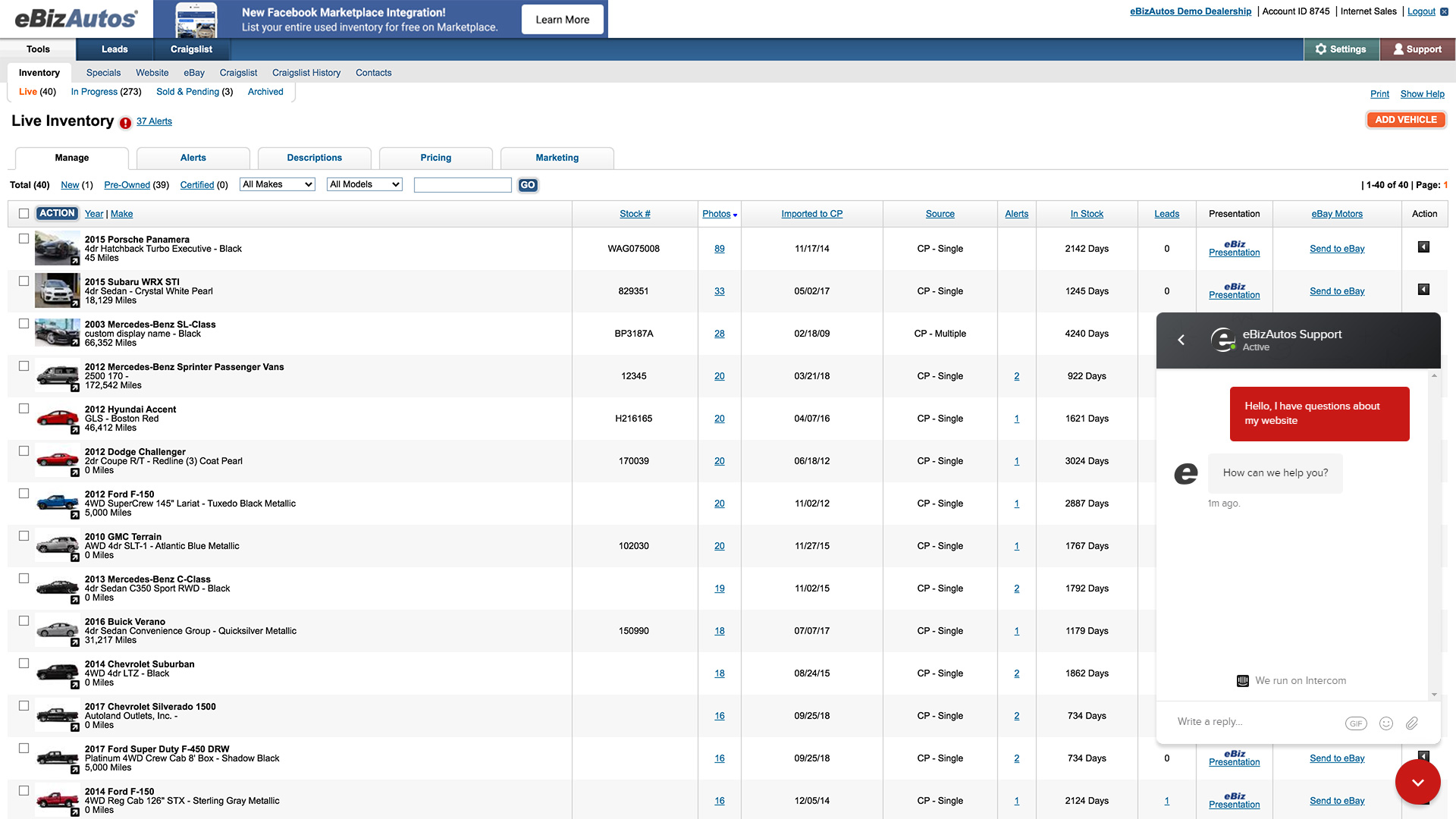Image resolution: width=1456 pixels, height=819 pixels.
Task: Click Learn More on Facebook banner
Action: point(562,20)
